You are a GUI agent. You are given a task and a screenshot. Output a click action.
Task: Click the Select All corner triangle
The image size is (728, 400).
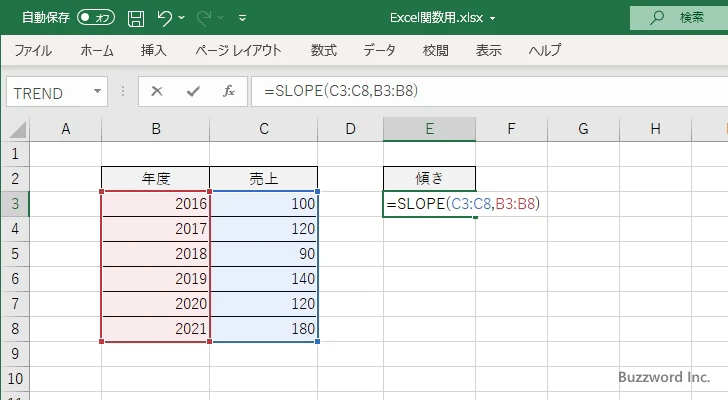[x=18, y=130]
